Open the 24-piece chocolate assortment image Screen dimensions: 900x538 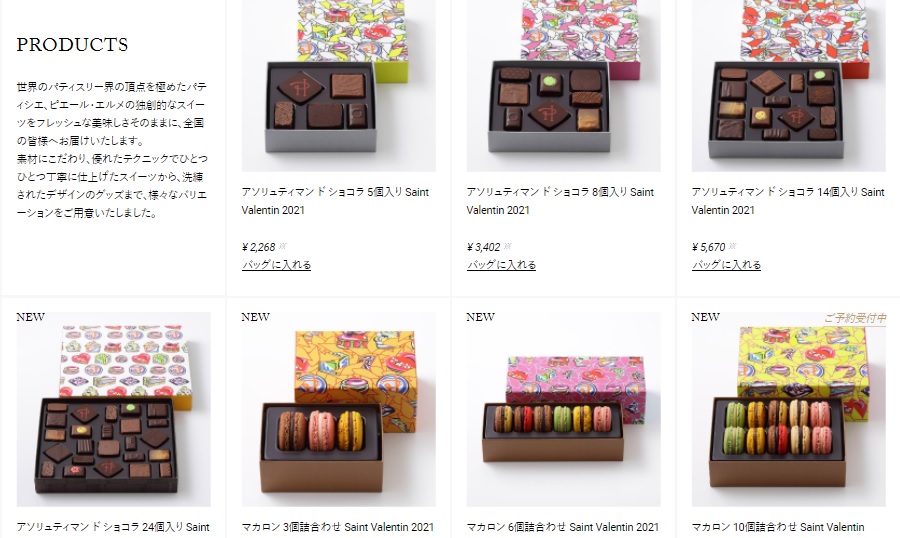pos(114,409)
